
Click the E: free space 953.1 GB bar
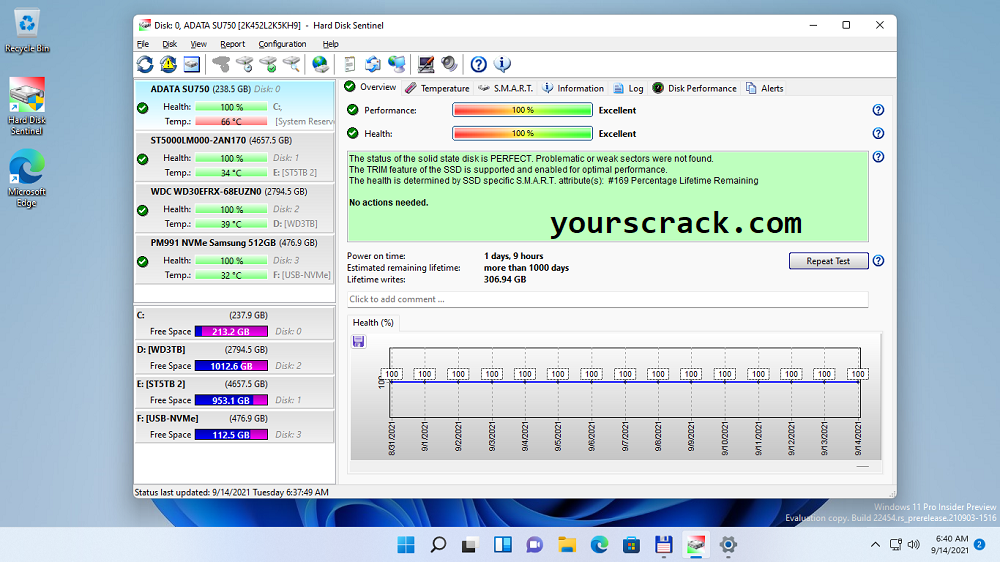coord(231,401)
